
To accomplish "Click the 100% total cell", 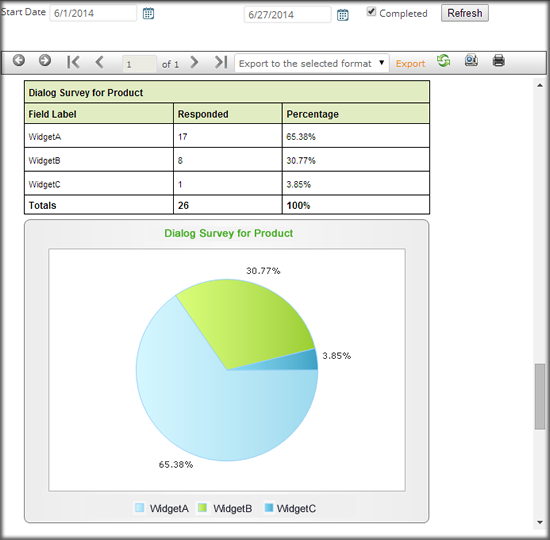I will point(356,205).
